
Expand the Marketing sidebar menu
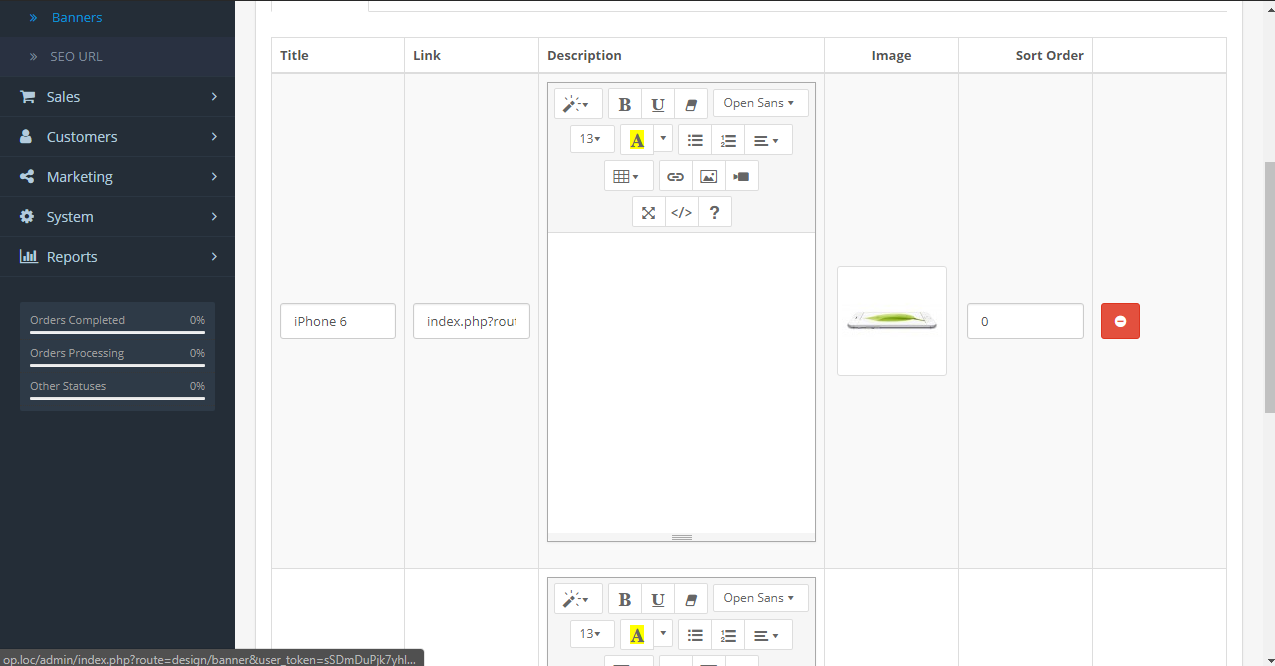[117, 177]
